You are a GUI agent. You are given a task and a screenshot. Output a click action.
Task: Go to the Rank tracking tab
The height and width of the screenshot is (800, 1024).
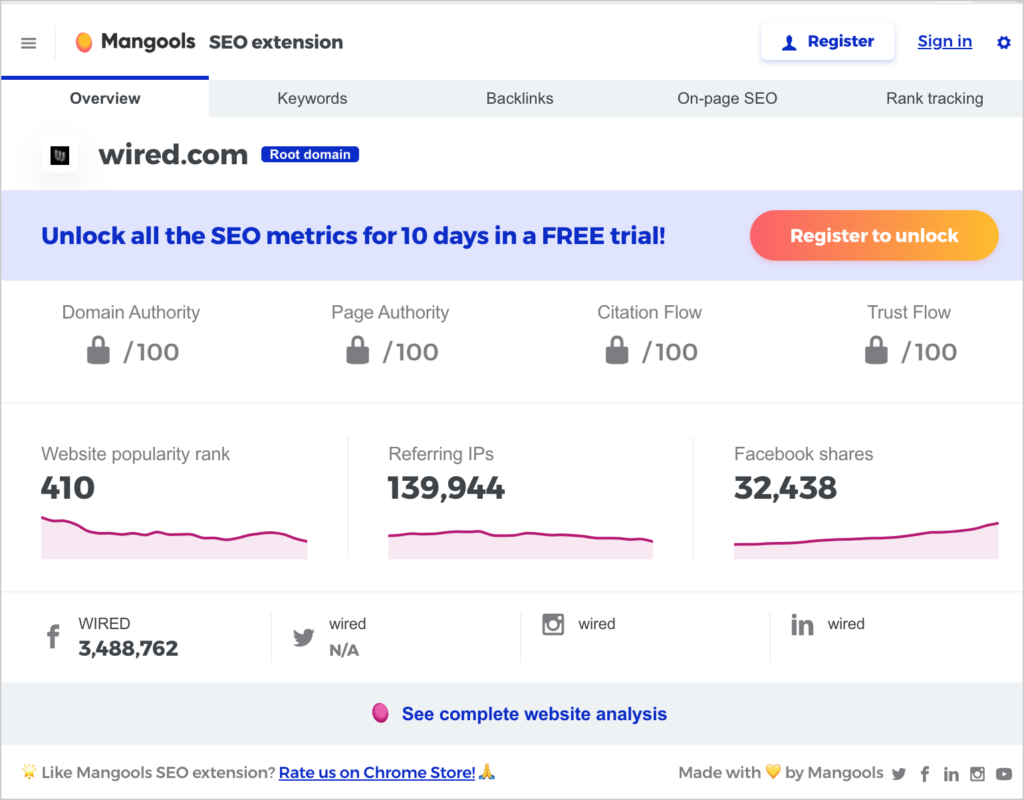tap(935, 98)
